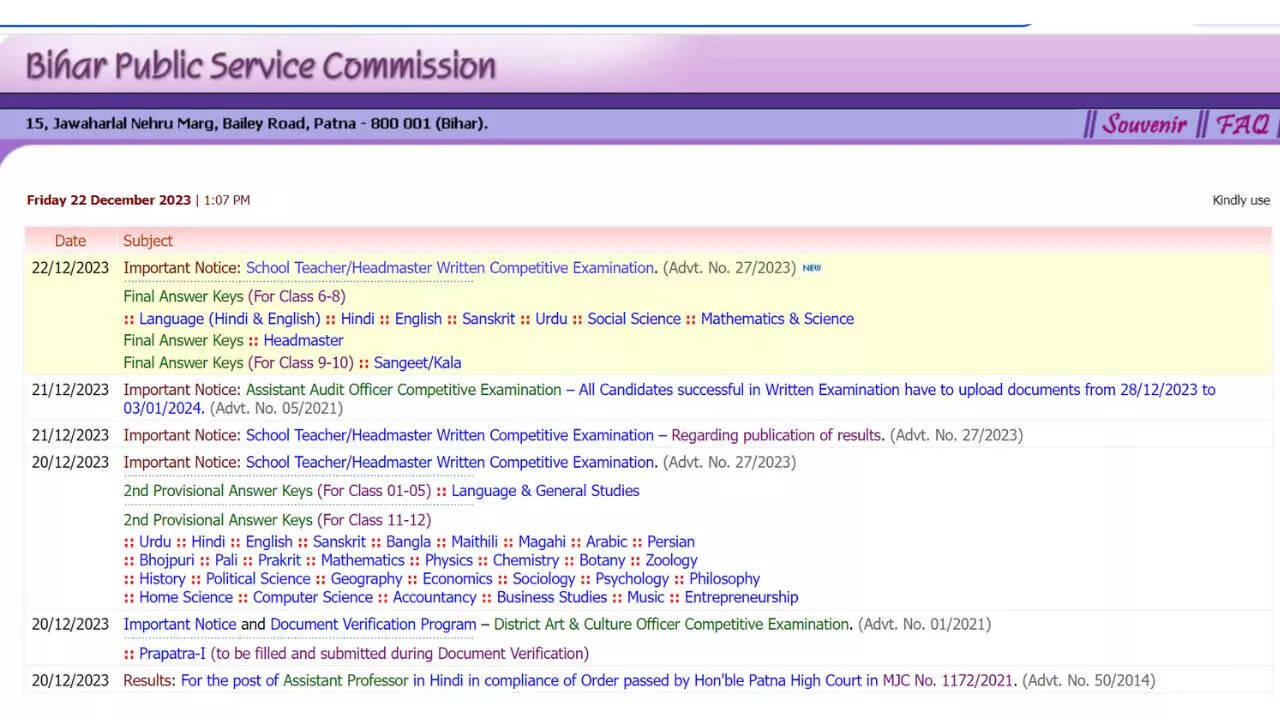This screenshot has width=1280, height=720.
Task: Open Mathematics & Science final answer key
Action: click(x=777, y=319)
